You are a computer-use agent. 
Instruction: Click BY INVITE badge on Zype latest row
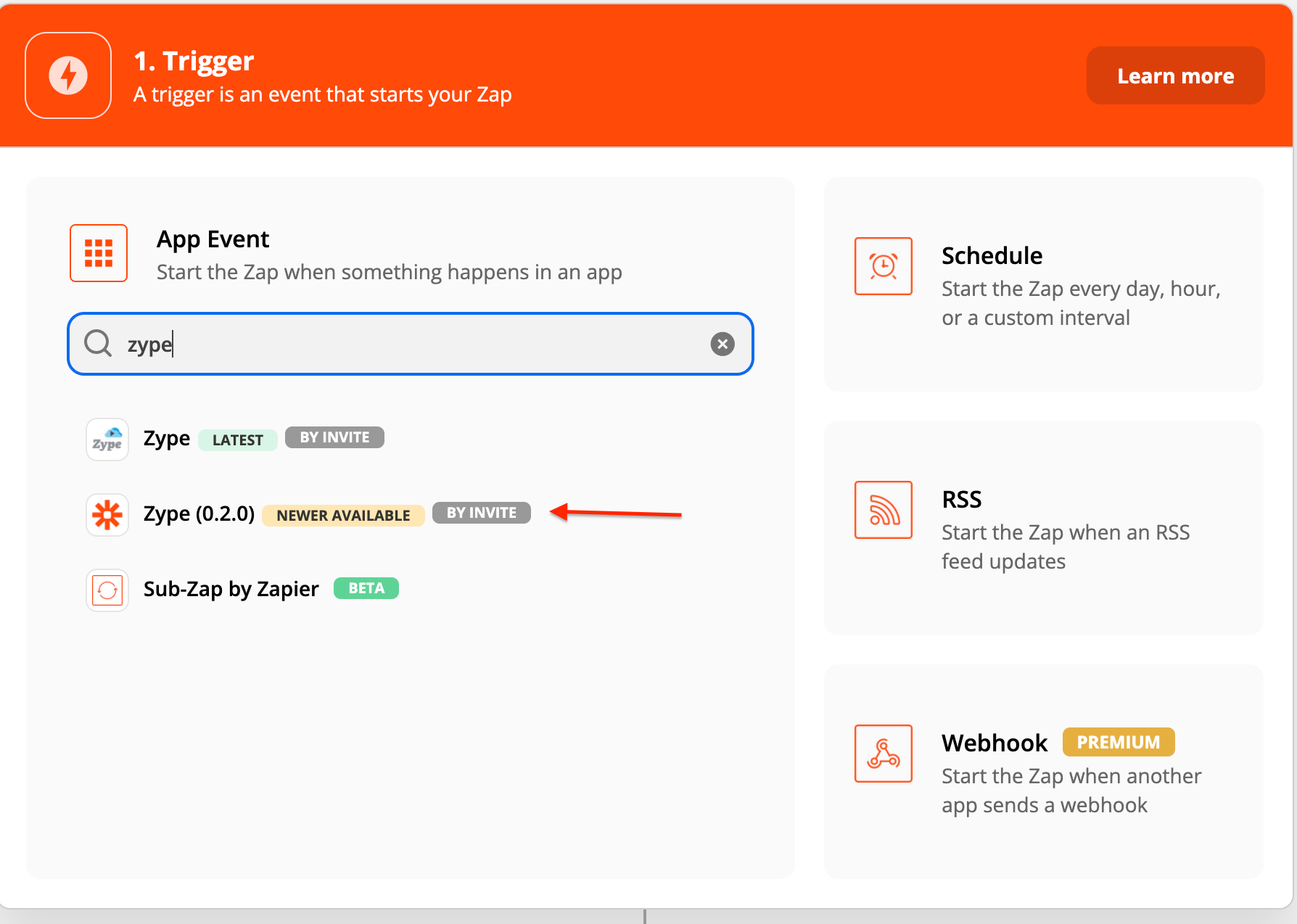(x=334, y=437)
